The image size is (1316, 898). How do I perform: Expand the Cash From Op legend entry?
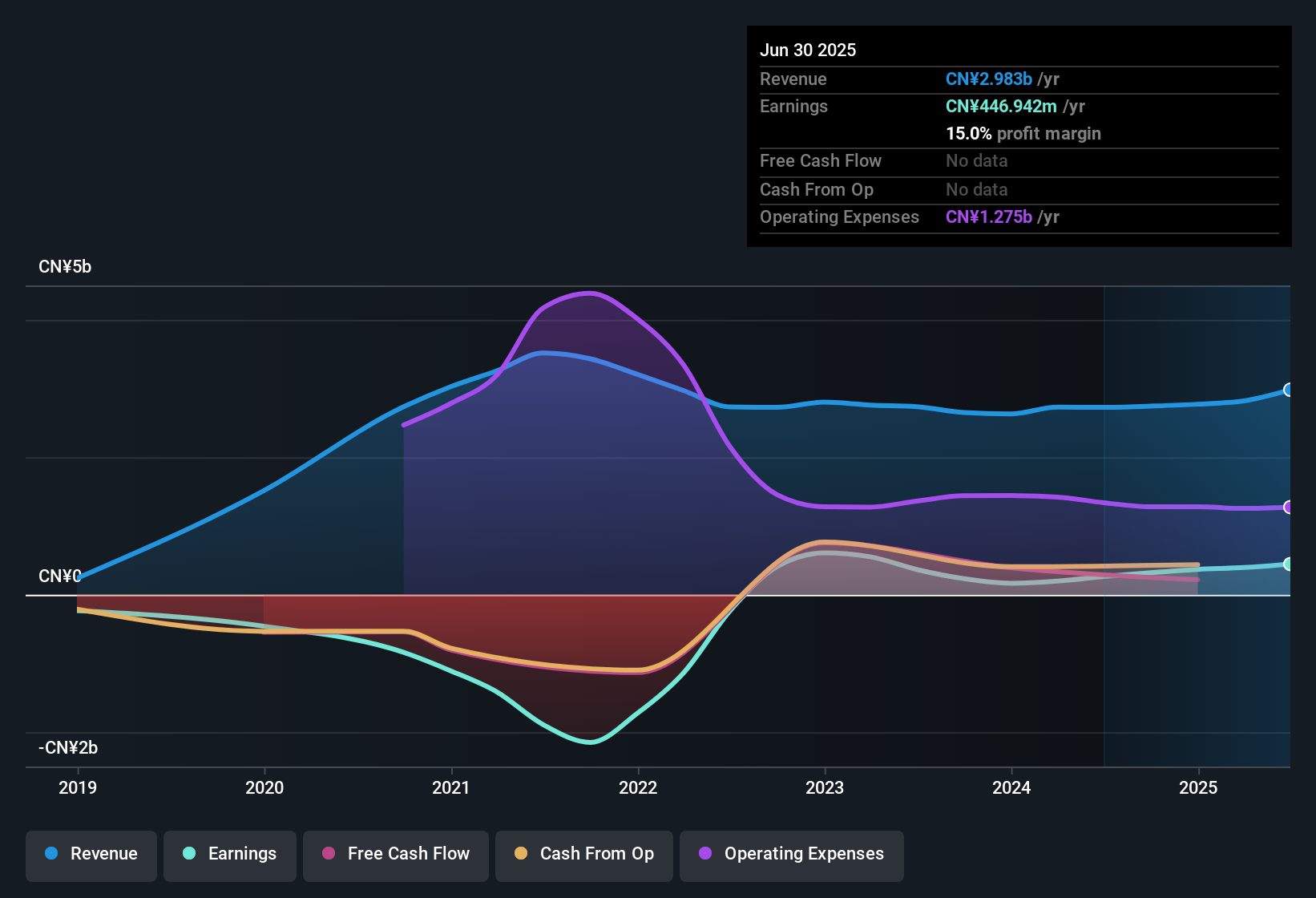point(583,854)
